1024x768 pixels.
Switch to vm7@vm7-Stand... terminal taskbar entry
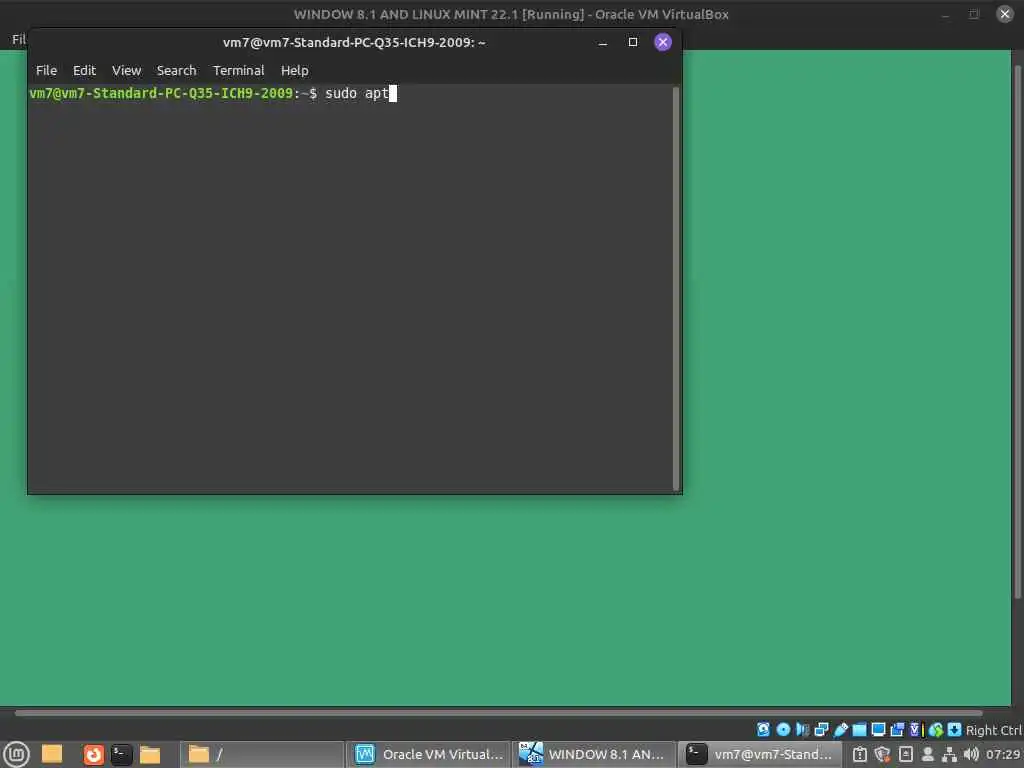point(760,755)
